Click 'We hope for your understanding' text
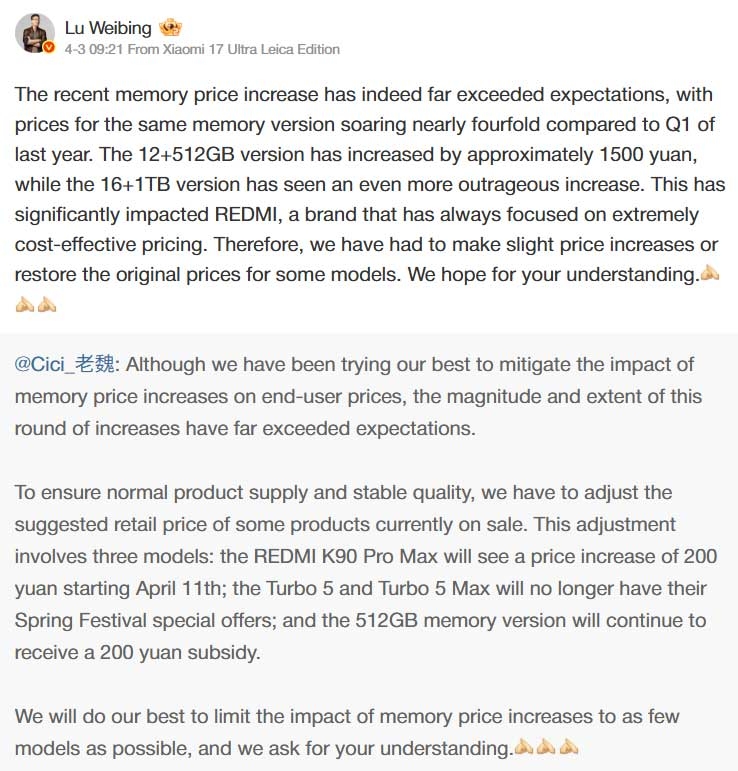The image size is (738, 771). coord(553,274)
